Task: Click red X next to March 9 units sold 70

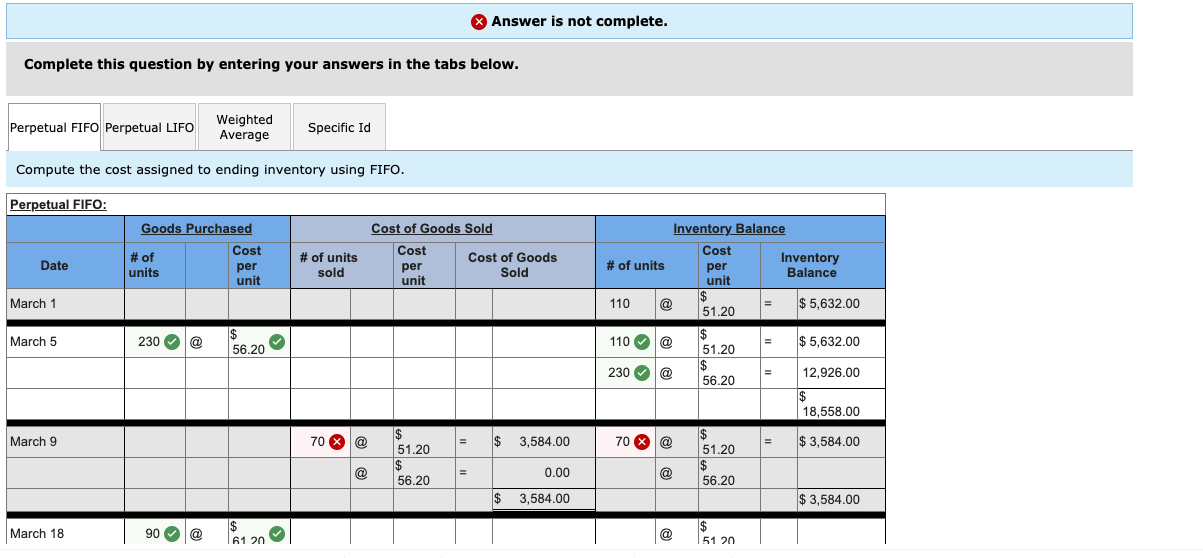Action: 338,442
